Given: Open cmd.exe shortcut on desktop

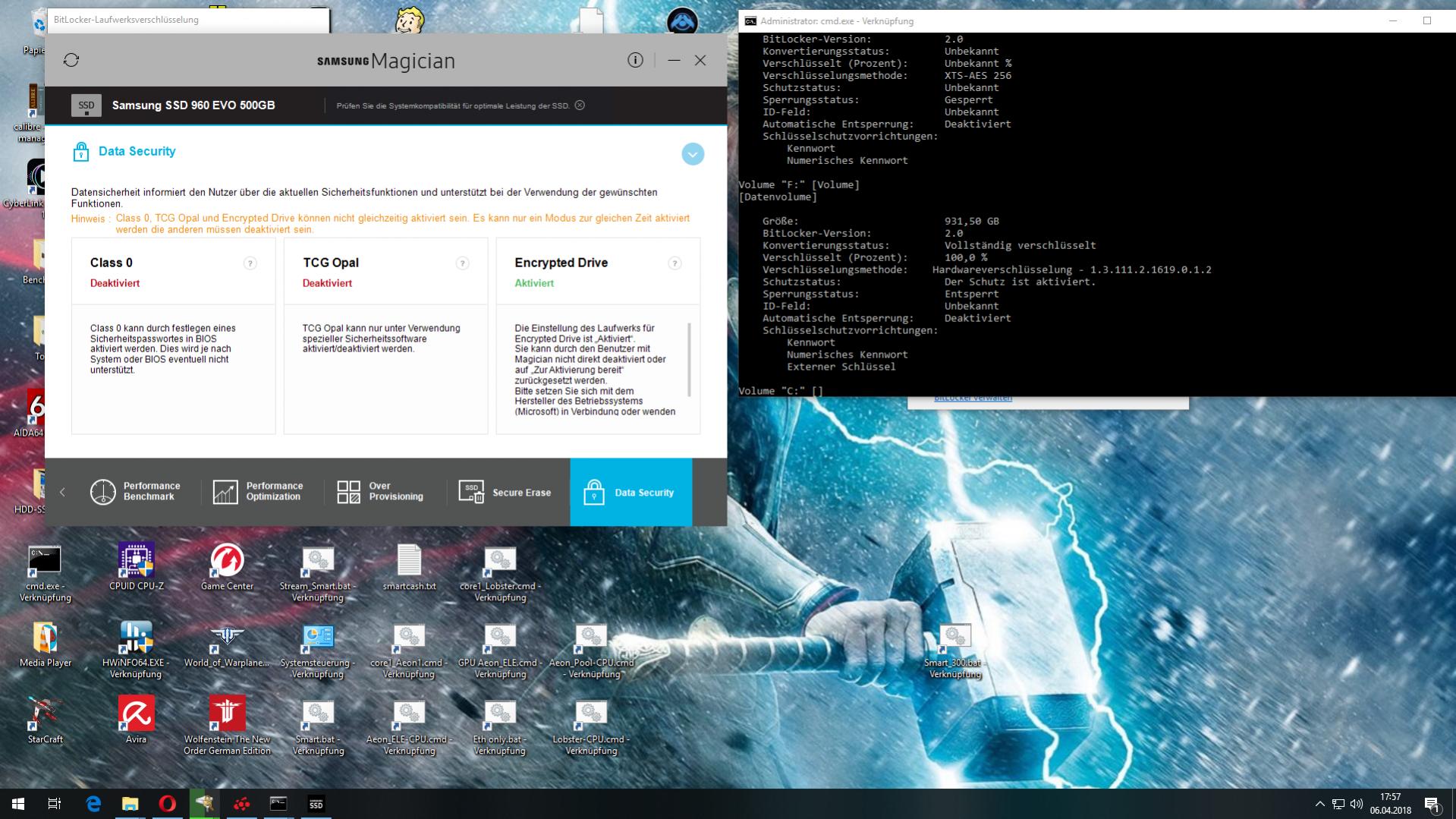Looking at the screenshot, I should [45, 574].
